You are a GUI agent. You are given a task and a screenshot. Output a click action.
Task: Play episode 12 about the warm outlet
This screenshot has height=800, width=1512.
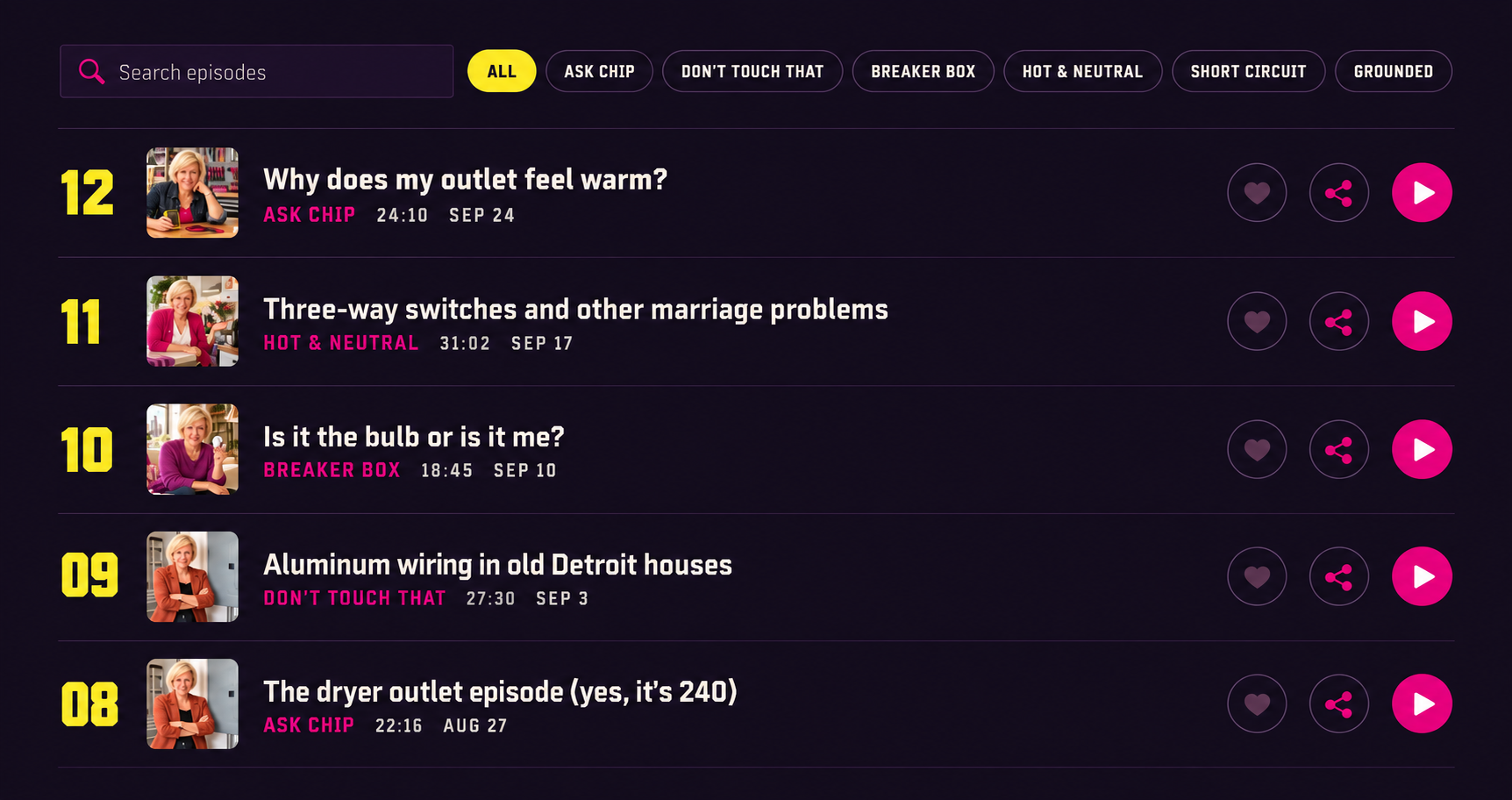click(x=1422, y=192)
